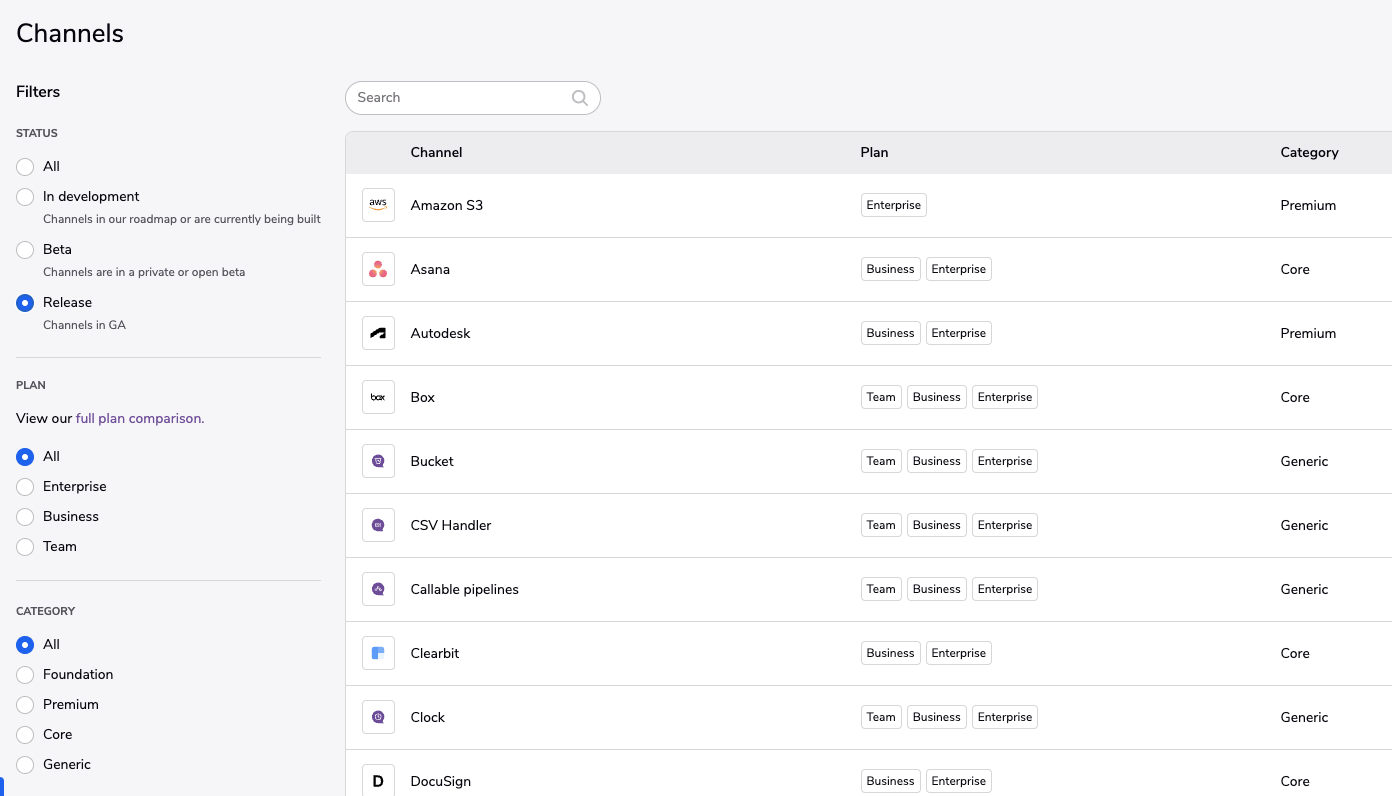Viewport: 1392px width, 796px height.
Task: Open the Amazon S3 channel row
Action: click(x=869, y=205)
